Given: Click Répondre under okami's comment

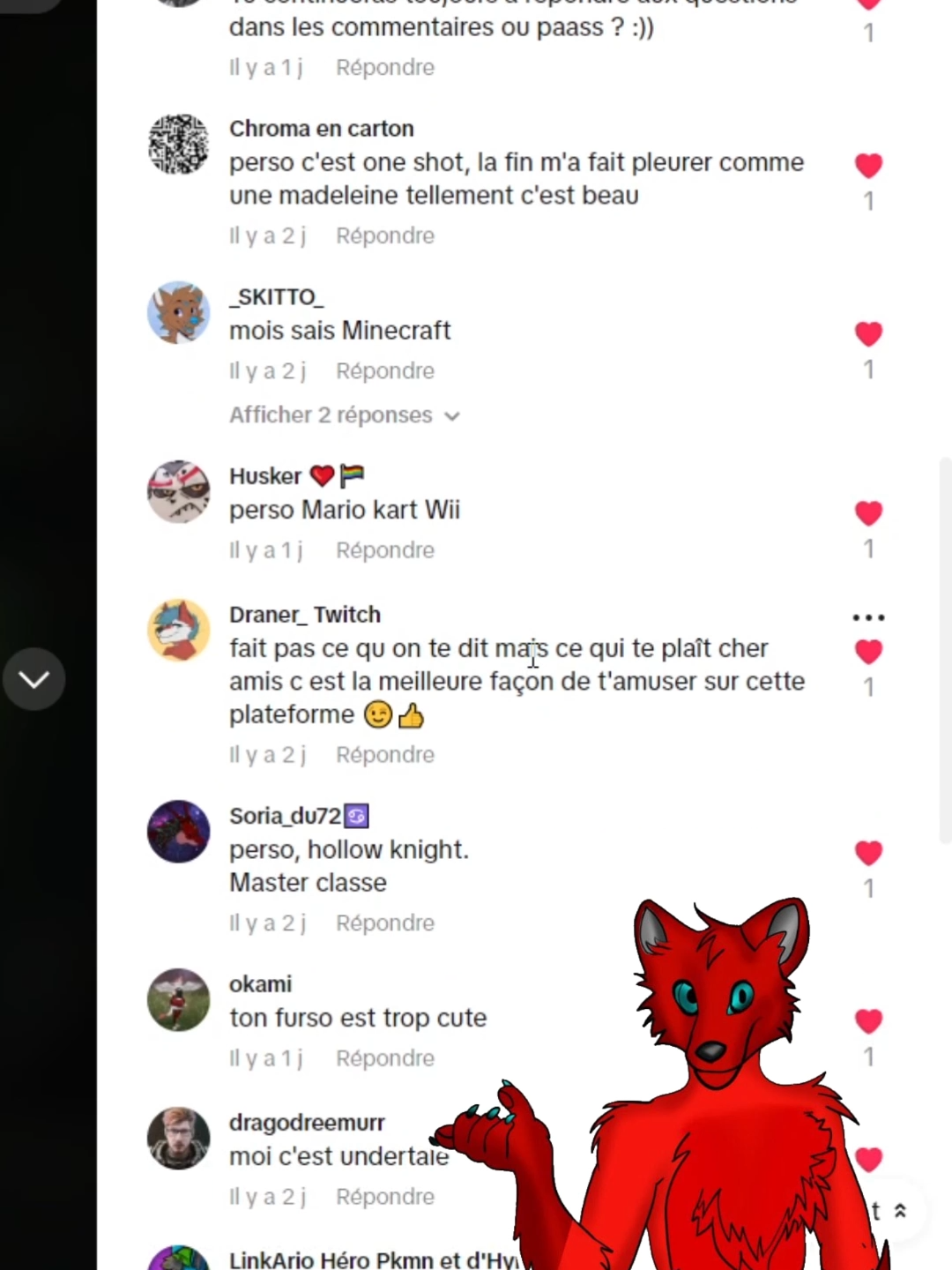Looking at the screenshot, I should pyautogui.click(x=385, y=1058).
